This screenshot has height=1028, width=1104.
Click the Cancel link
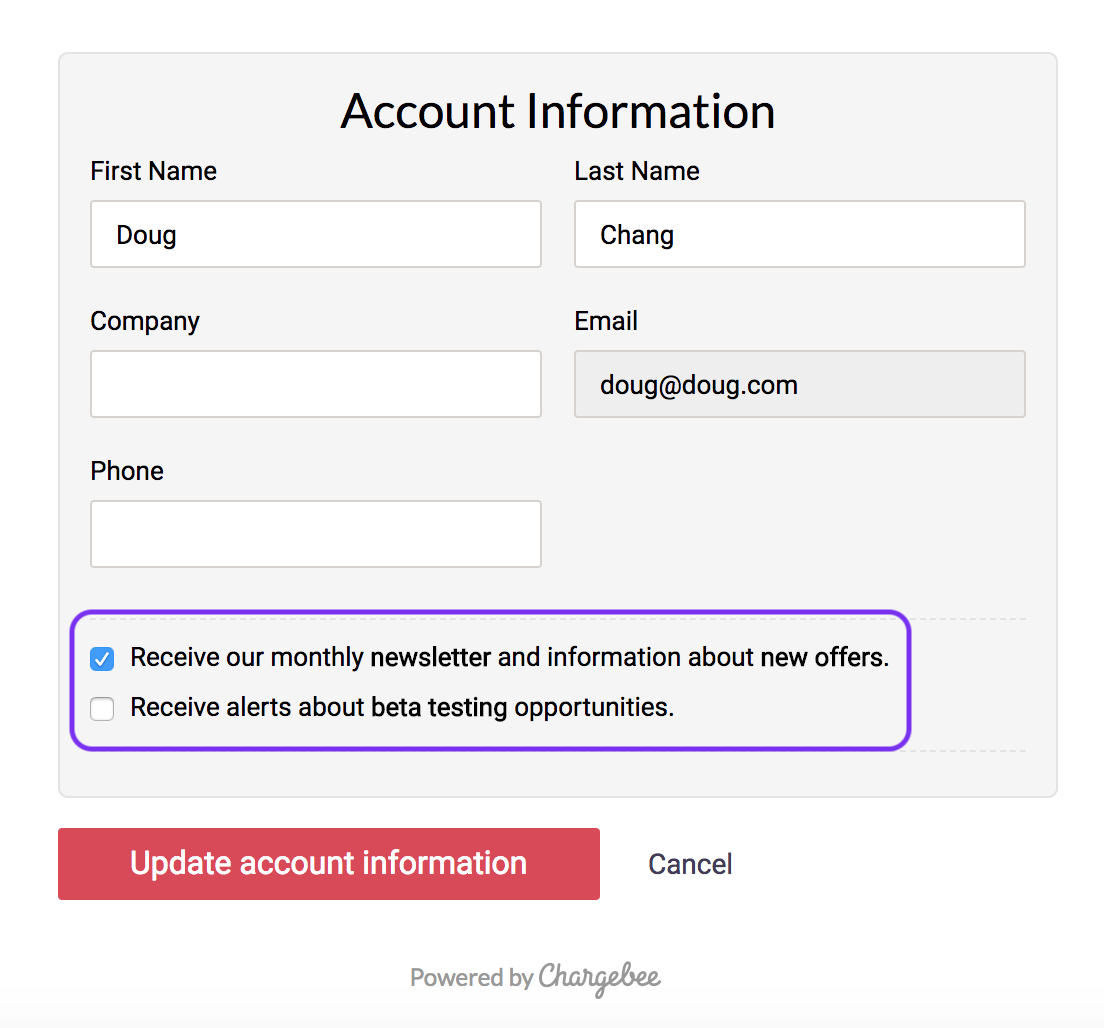pos(690,864)
